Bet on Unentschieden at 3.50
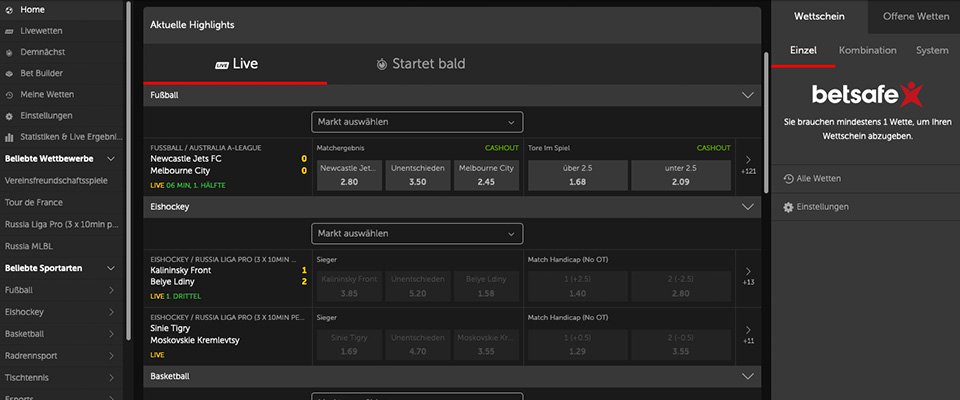 (x=418, y=175)
